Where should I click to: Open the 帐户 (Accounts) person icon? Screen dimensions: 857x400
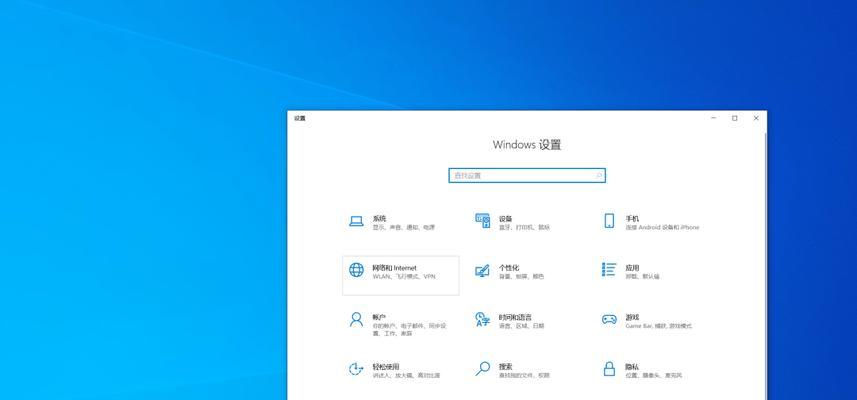[x=356, y=319]
